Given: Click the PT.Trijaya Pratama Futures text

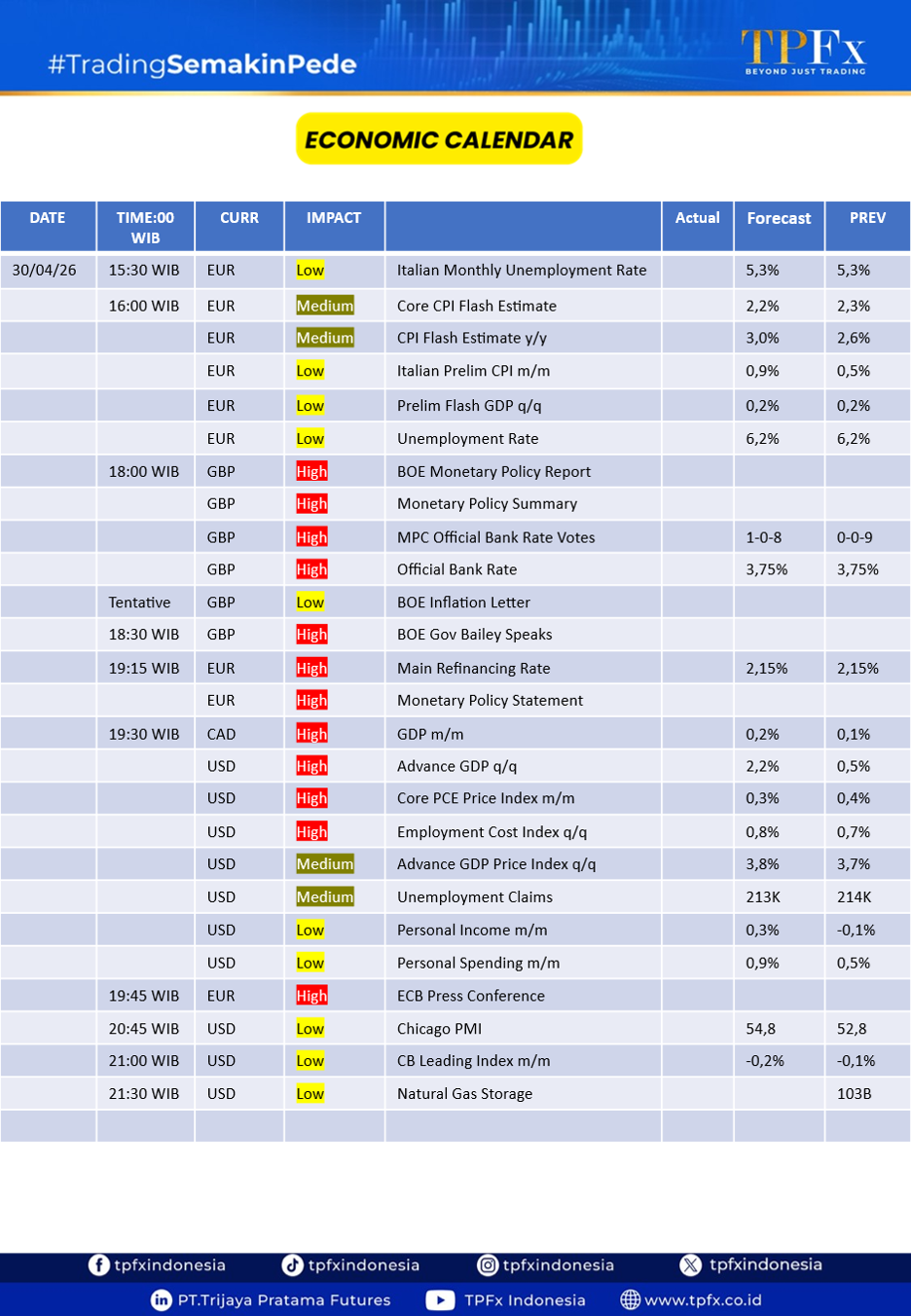Looking at the screenshot, I should (x=284, y=1299).
